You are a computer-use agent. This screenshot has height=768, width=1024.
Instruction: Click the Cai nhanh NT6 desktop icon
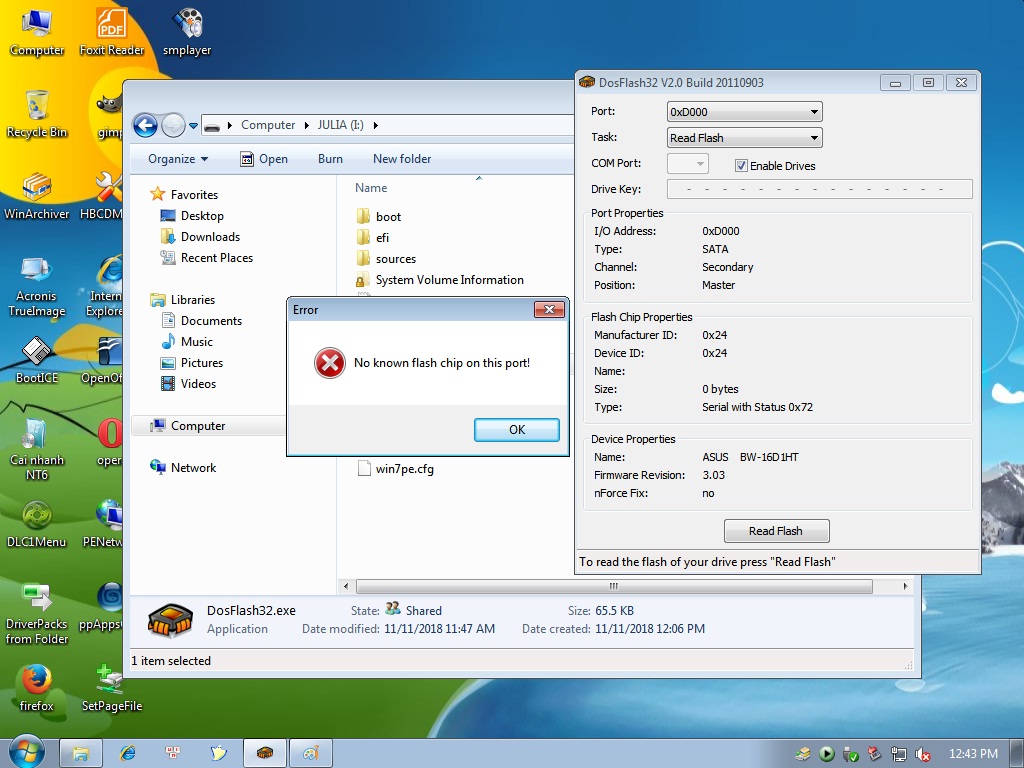(x=37, y=449)
